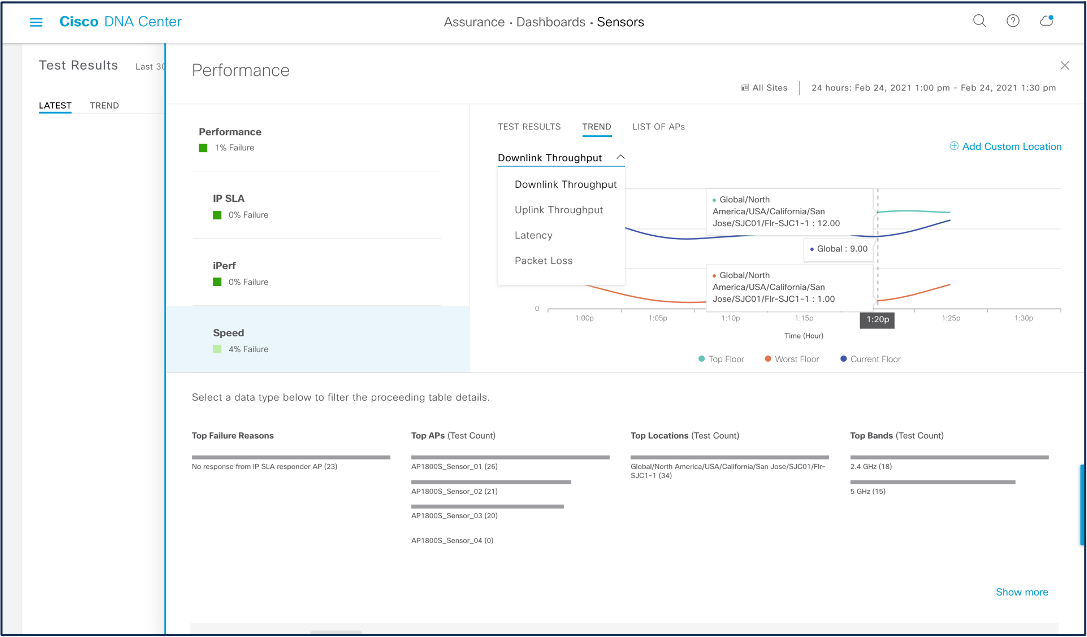This screenshot has width=1087, height=637.
Task: Click the search magnifier icon
Action: tap(980, 21)
